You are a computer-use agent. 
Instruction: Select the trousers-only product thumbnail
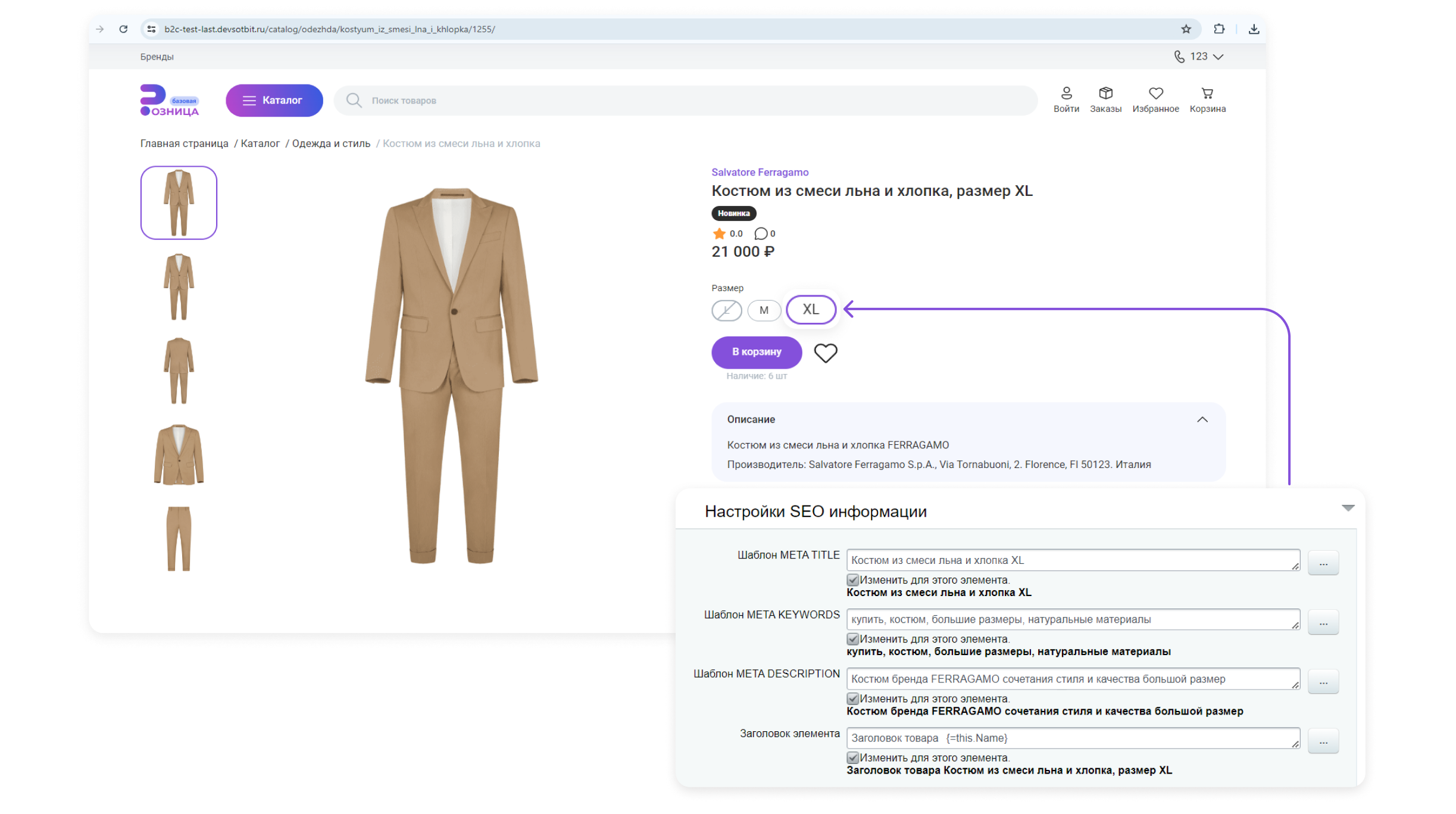(x=179, y=539)
